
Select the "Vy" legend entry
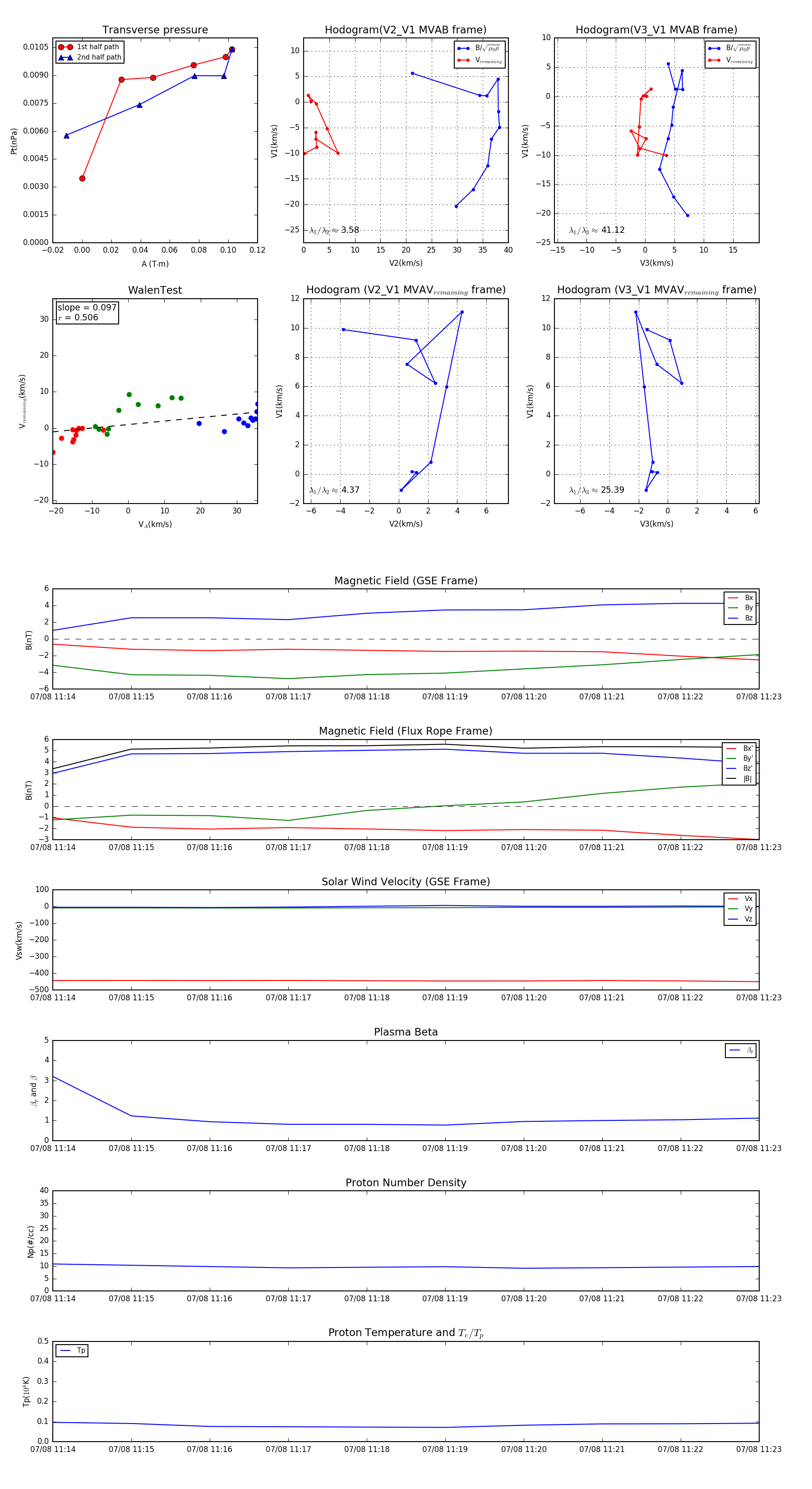(x=740, y=909)
